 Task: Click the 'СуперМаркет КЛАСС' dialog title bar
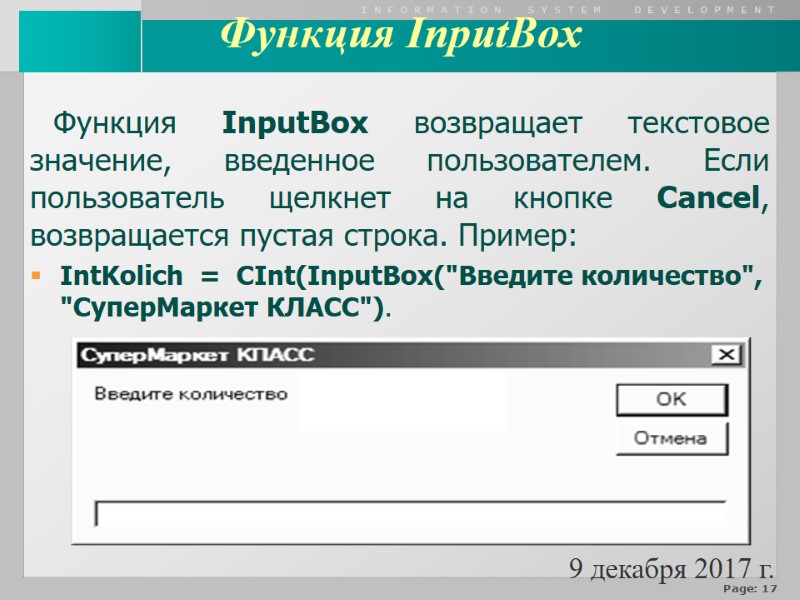(x=410, y=355)
